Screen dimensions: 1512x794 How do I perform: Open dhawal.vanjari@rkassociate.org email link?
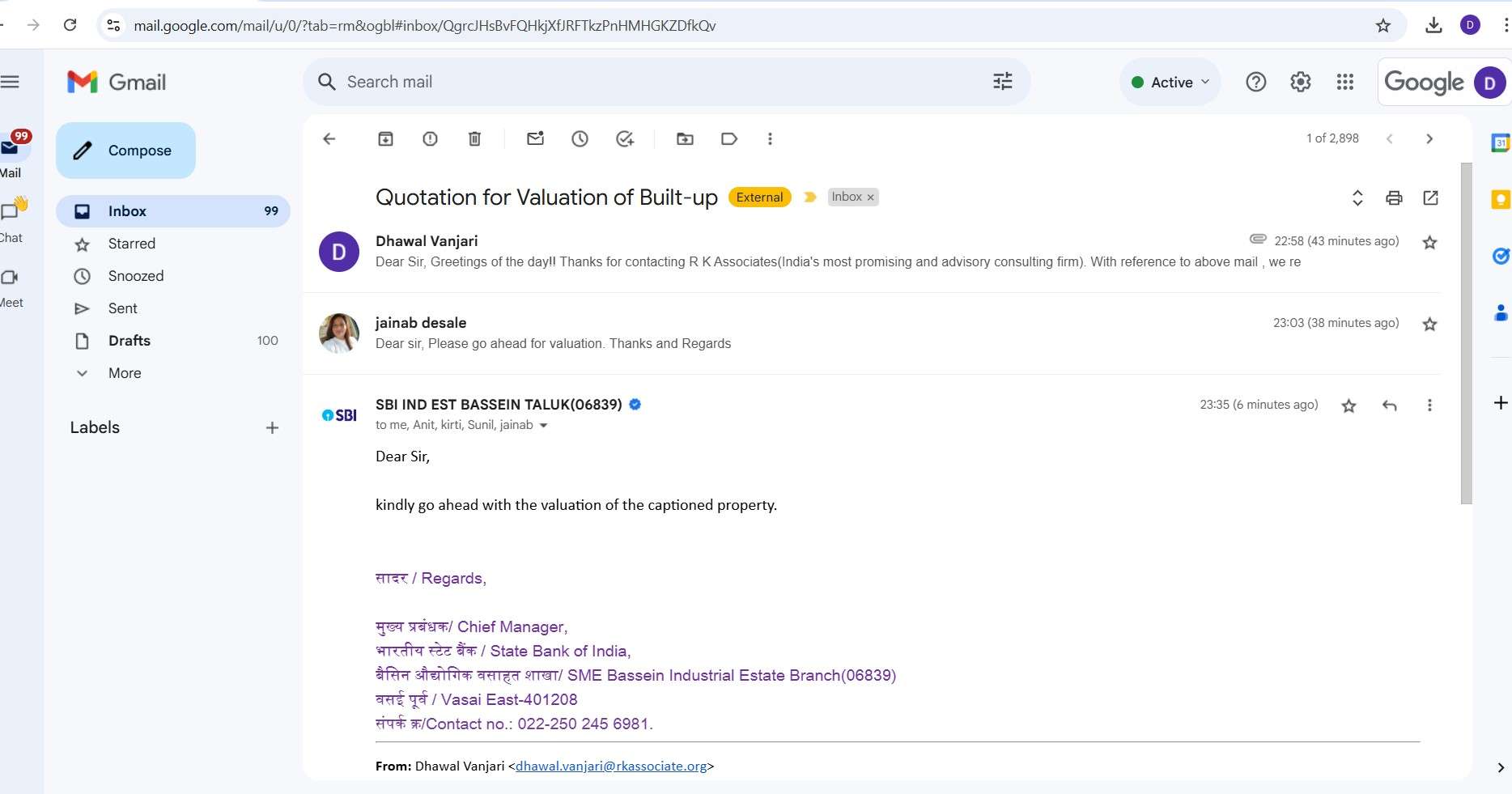(x=611, y=766)
